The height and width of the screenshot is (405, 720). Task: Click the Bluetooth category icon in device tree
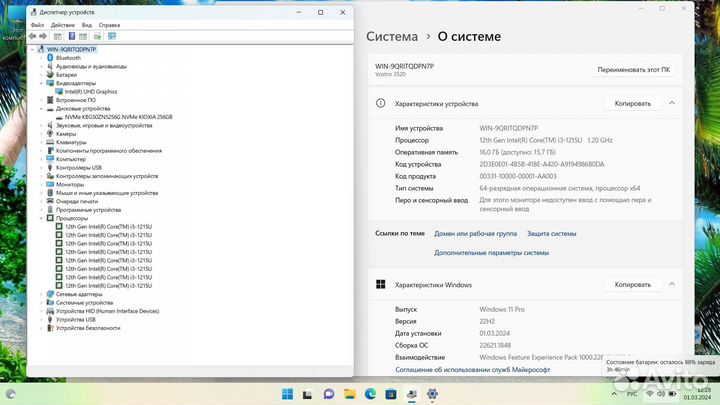[x=51, y=58]
